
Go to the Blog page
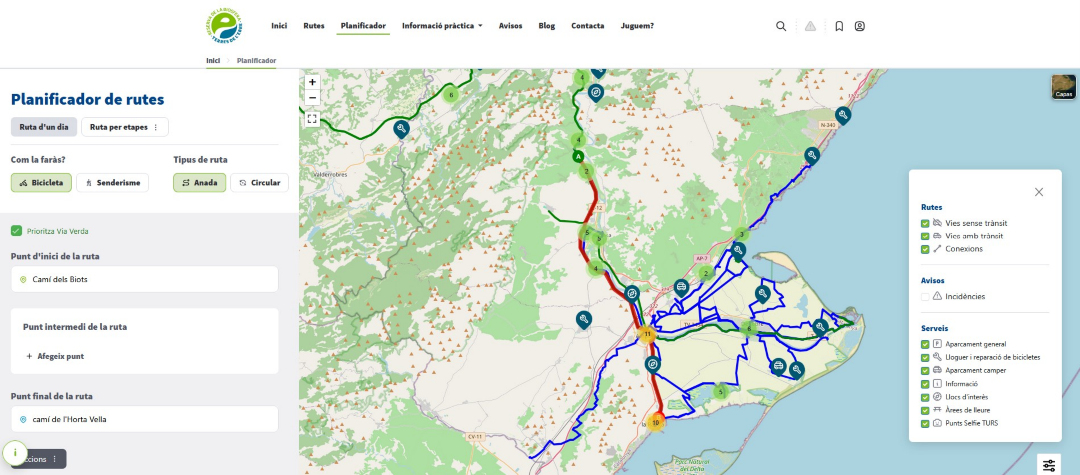[546, 26]
